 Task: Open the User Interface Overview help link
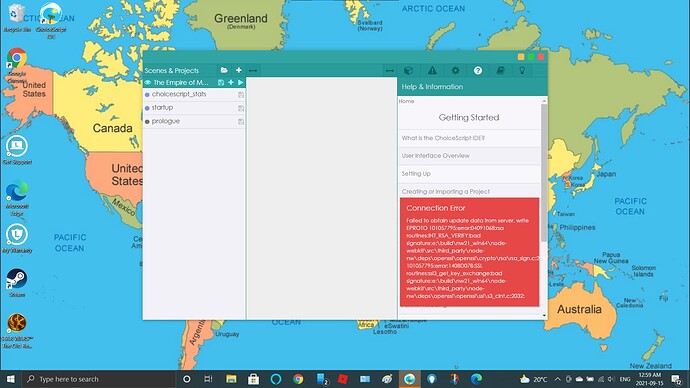(x=436, y=156)
